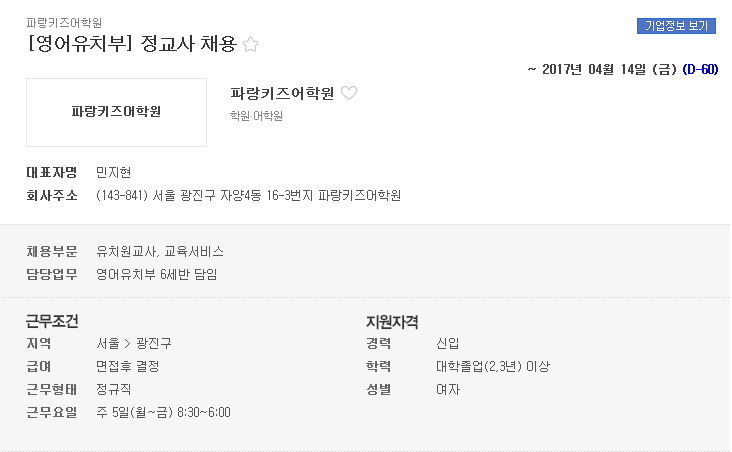732x452 pixels.
Task: Click the 근무조건 section heading
Action: point(52,321)
